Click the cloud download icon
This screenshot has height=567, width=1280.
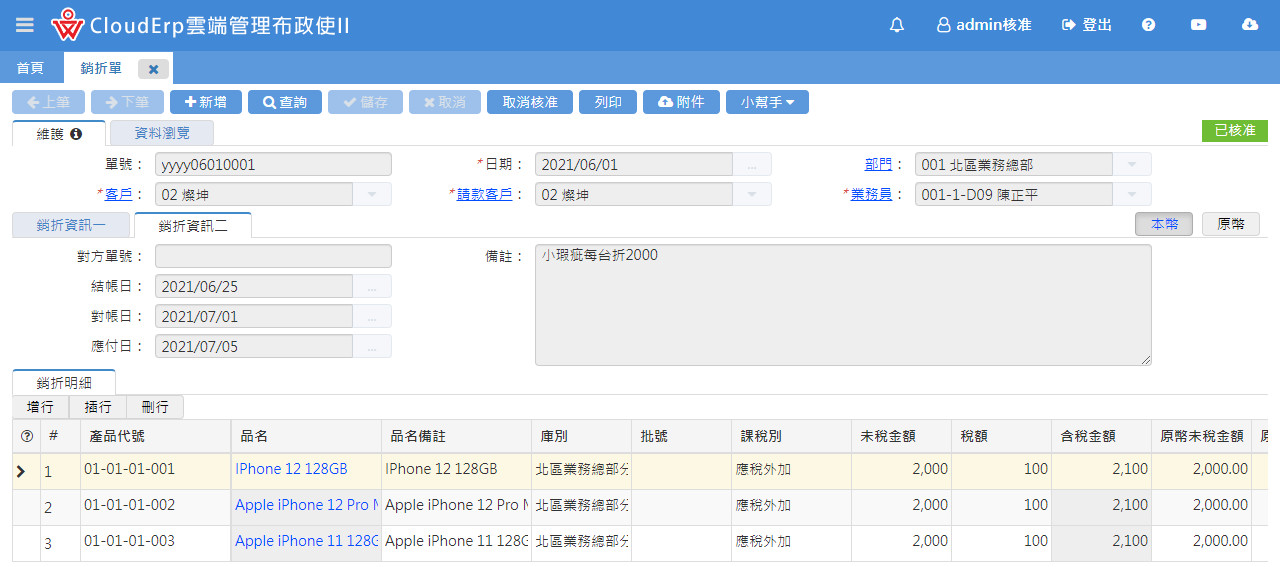click(x=1250, y=25)
